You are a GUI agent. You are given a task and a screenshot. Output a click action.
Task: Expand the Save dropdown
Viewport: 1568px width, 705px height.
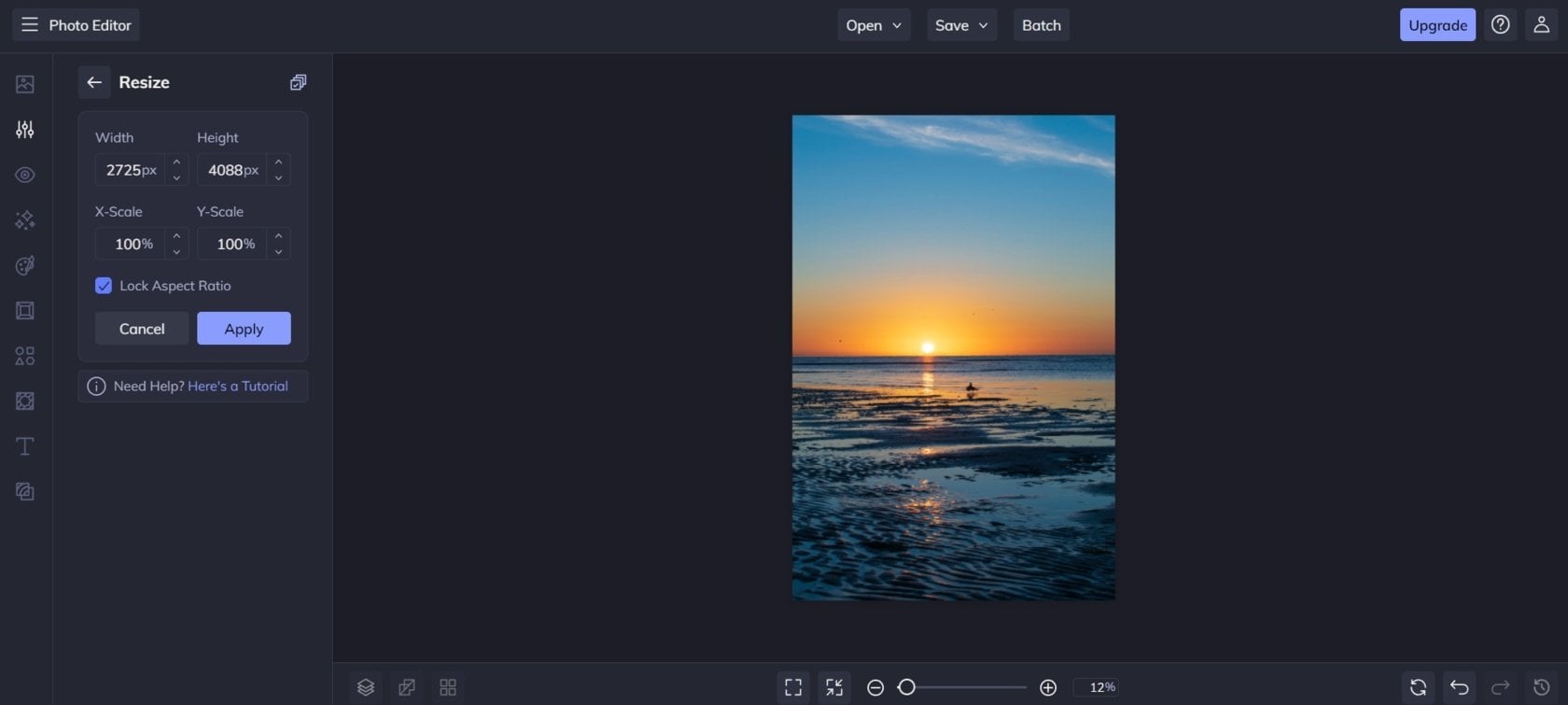(961, 25)
